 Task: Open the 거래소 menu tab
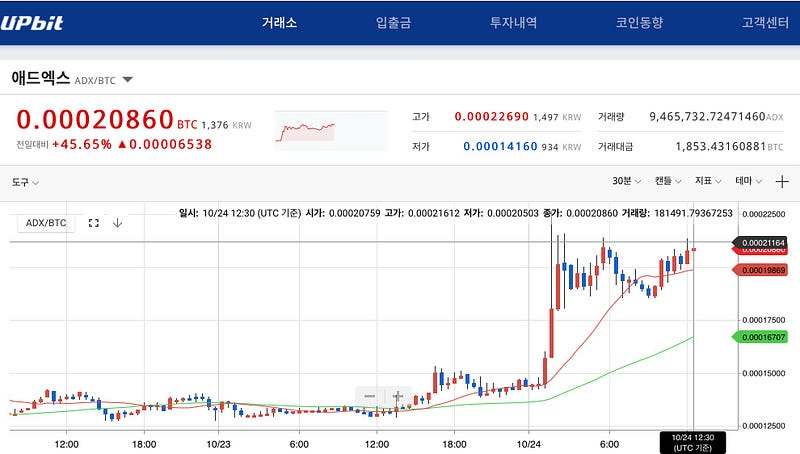(279, 22)
